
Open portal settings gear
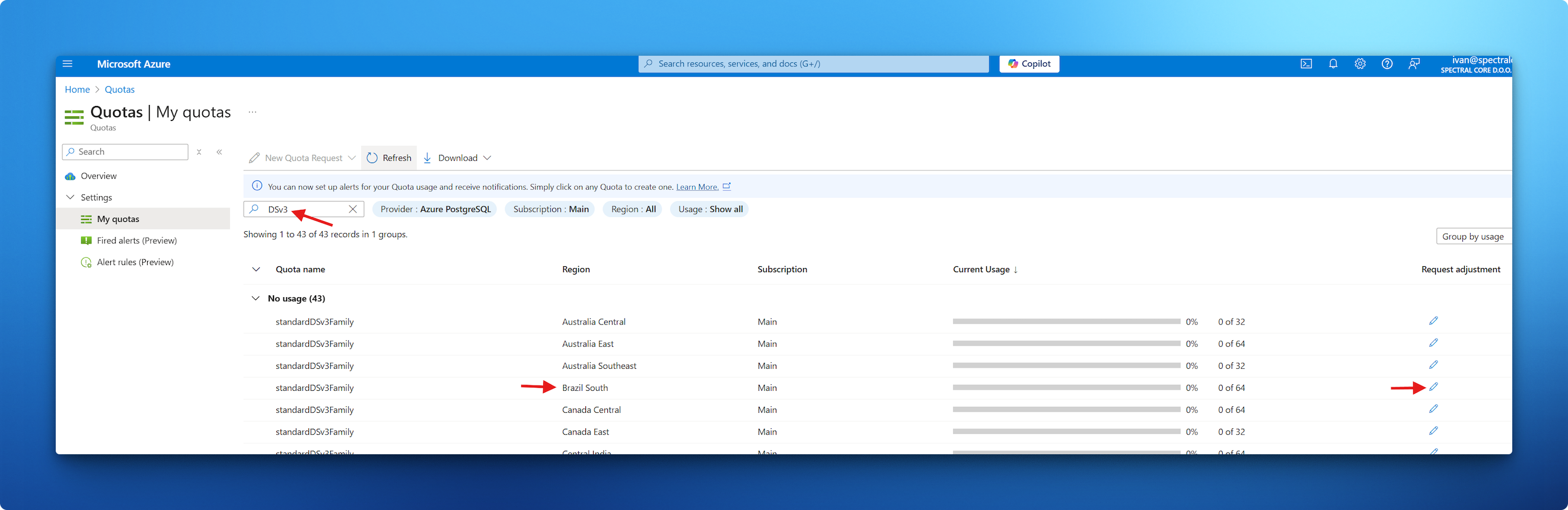tap(1360, 64)
